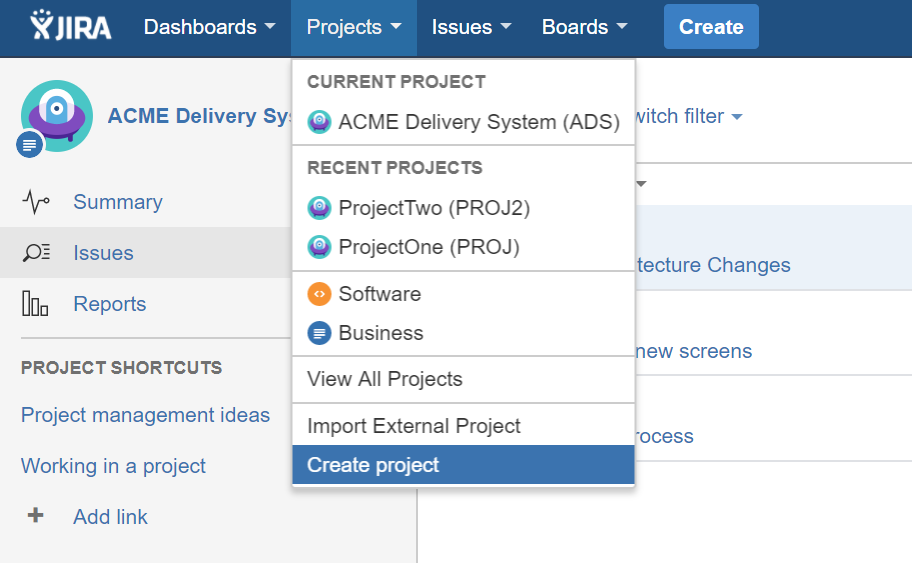This screenshot has height=563, width=912.
Task: Select Import External Project option
Action: 464,426
